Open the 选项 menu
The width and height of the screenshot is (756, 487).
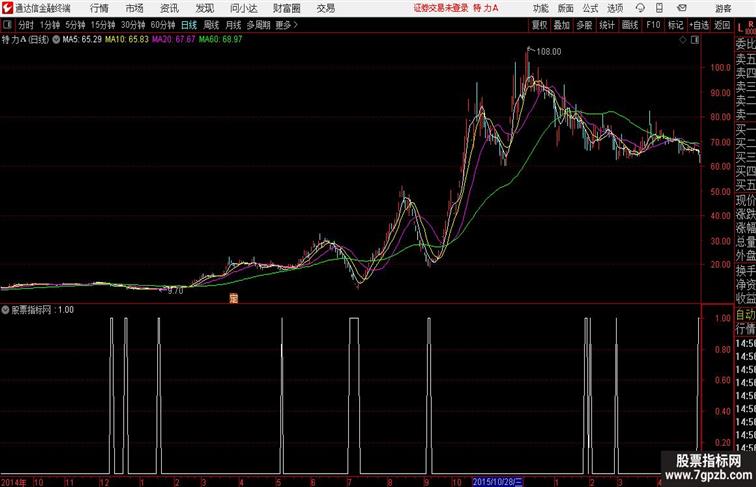615,8
